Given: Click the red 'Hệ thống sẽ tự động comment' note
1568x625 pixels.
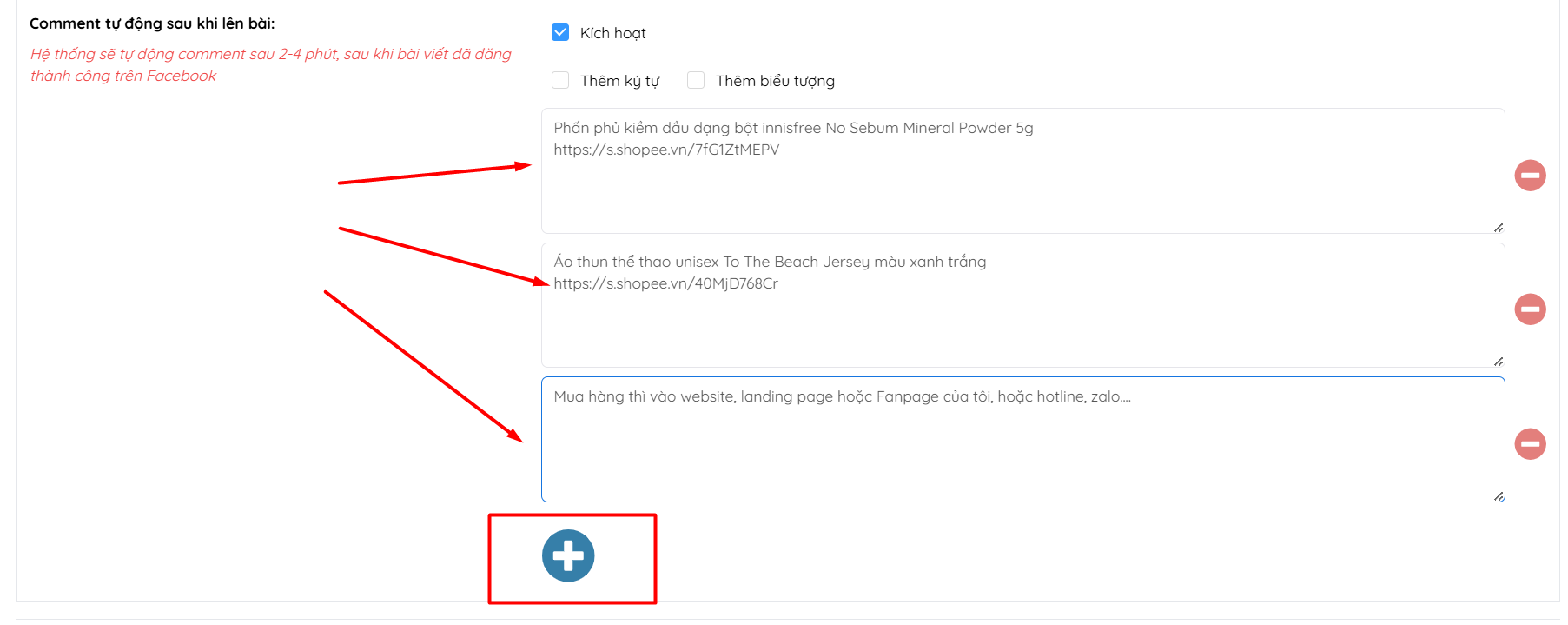Looking at the screenshot, I should (x=270, y=64).
